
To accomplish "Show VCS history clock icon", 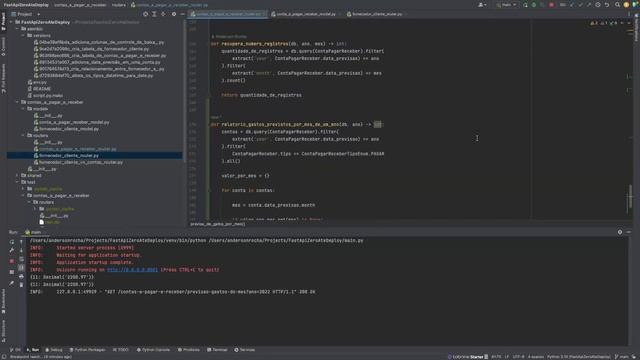I will point(598,5).
